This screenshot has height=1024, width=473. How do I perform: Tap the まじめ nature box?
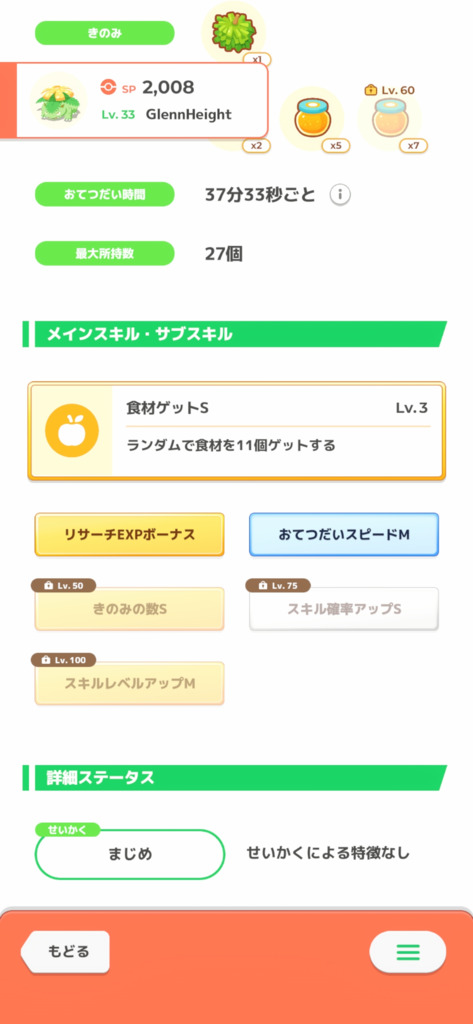(129, 854)
